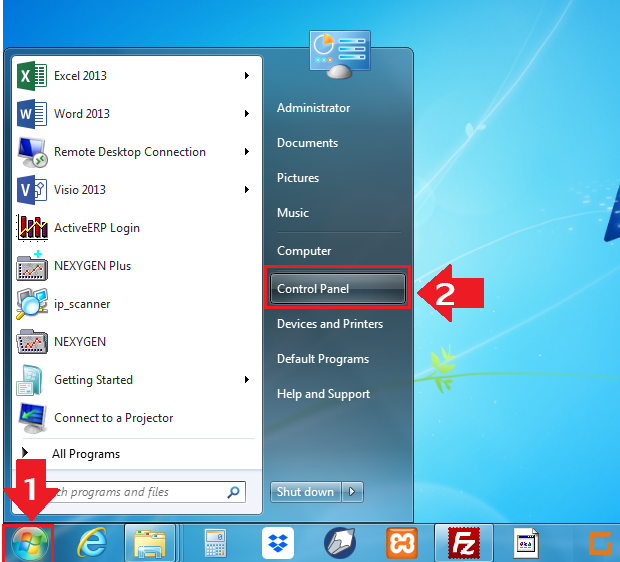Select the Remote Desktop Connection text
The height and width of the screenshot is (562, 620).
pos(130,152)
